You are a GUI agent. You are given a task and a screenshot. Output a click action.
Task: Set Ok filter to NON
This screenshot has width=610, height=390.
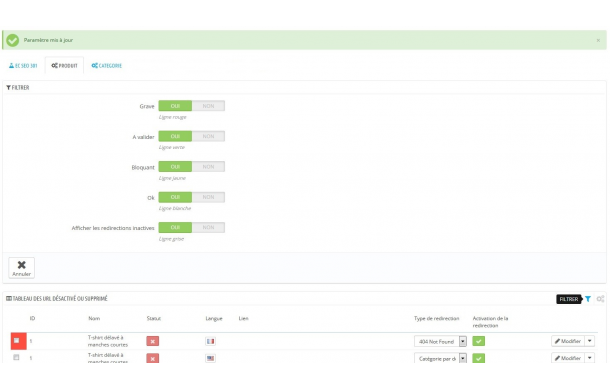208,197
